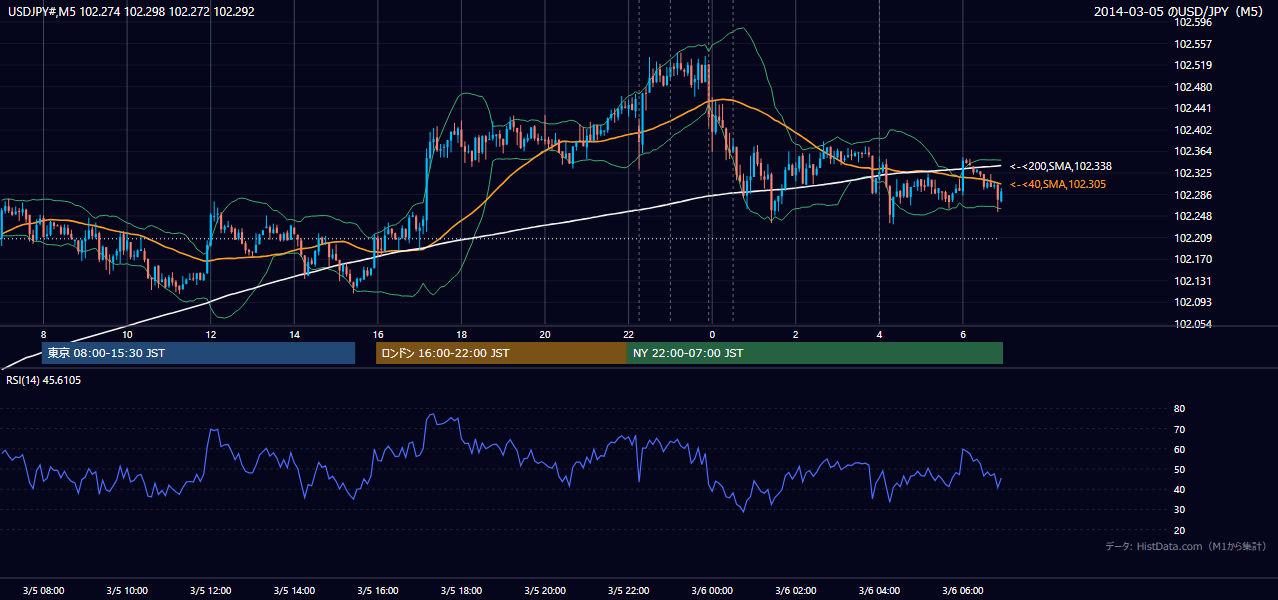The height and width of the screenshot is (600, 1278).
Task: Select the Tokyo 08:00-15:30 JST session bar
Action: tap(198, 353)
